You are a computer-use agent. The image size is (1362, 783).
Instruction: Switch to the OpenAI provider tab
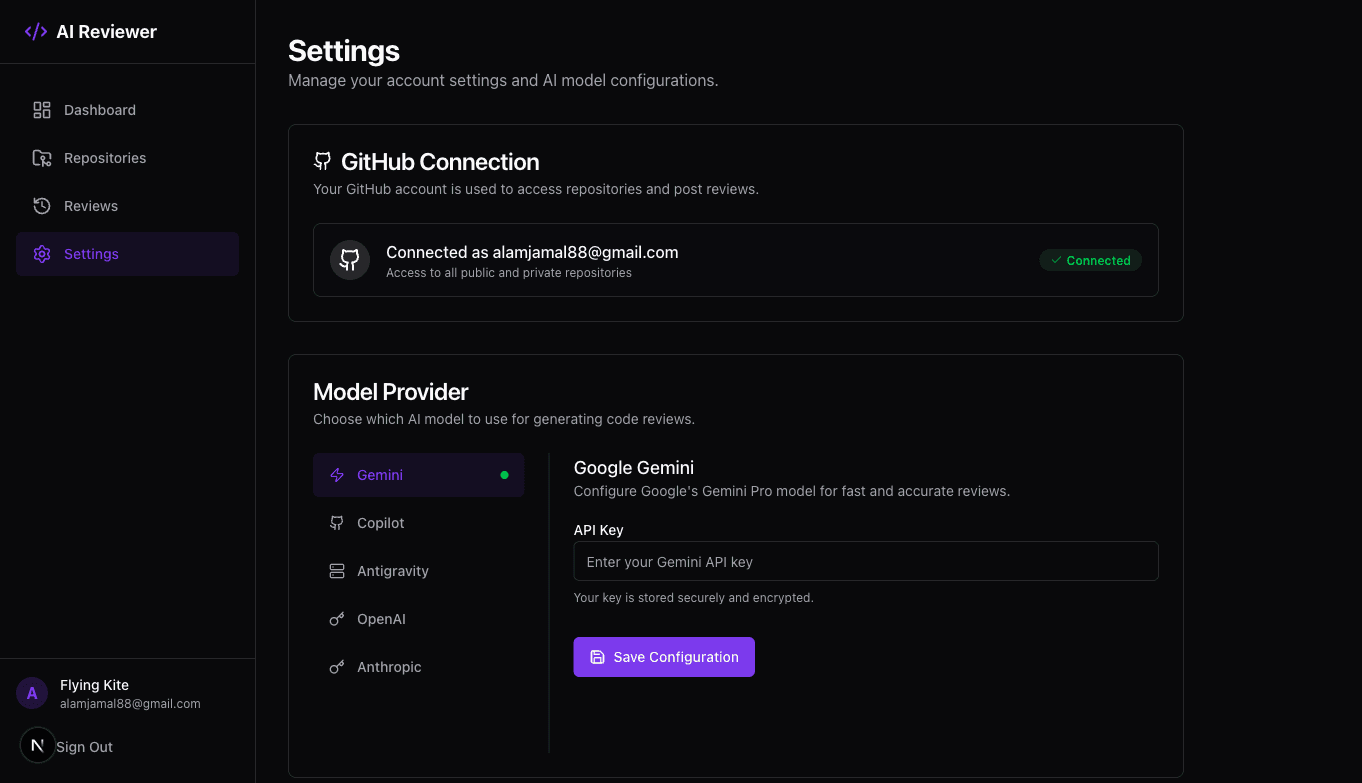[418, 619]
